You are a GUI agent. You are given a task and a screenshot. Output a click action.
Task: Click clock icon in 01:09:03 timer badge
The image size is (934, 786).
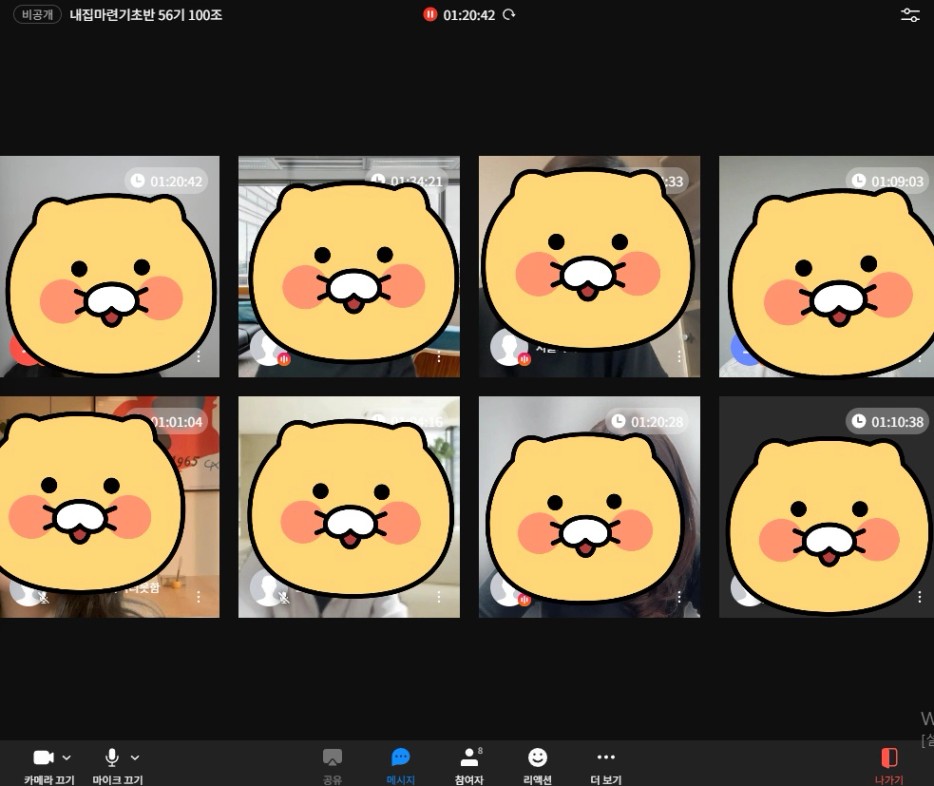[x=858, y=180]
